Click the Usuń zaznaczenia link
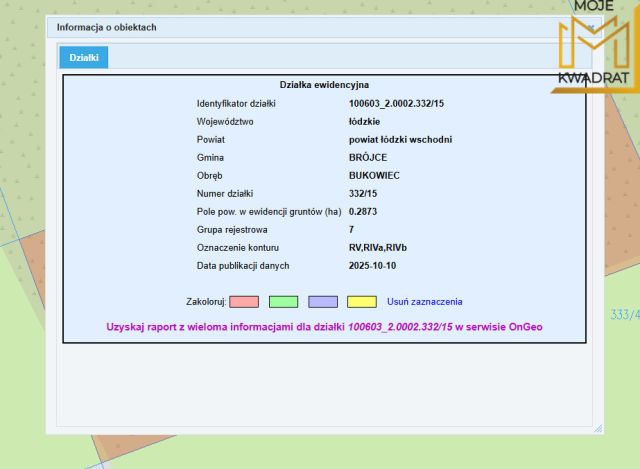 click(424, 302)
